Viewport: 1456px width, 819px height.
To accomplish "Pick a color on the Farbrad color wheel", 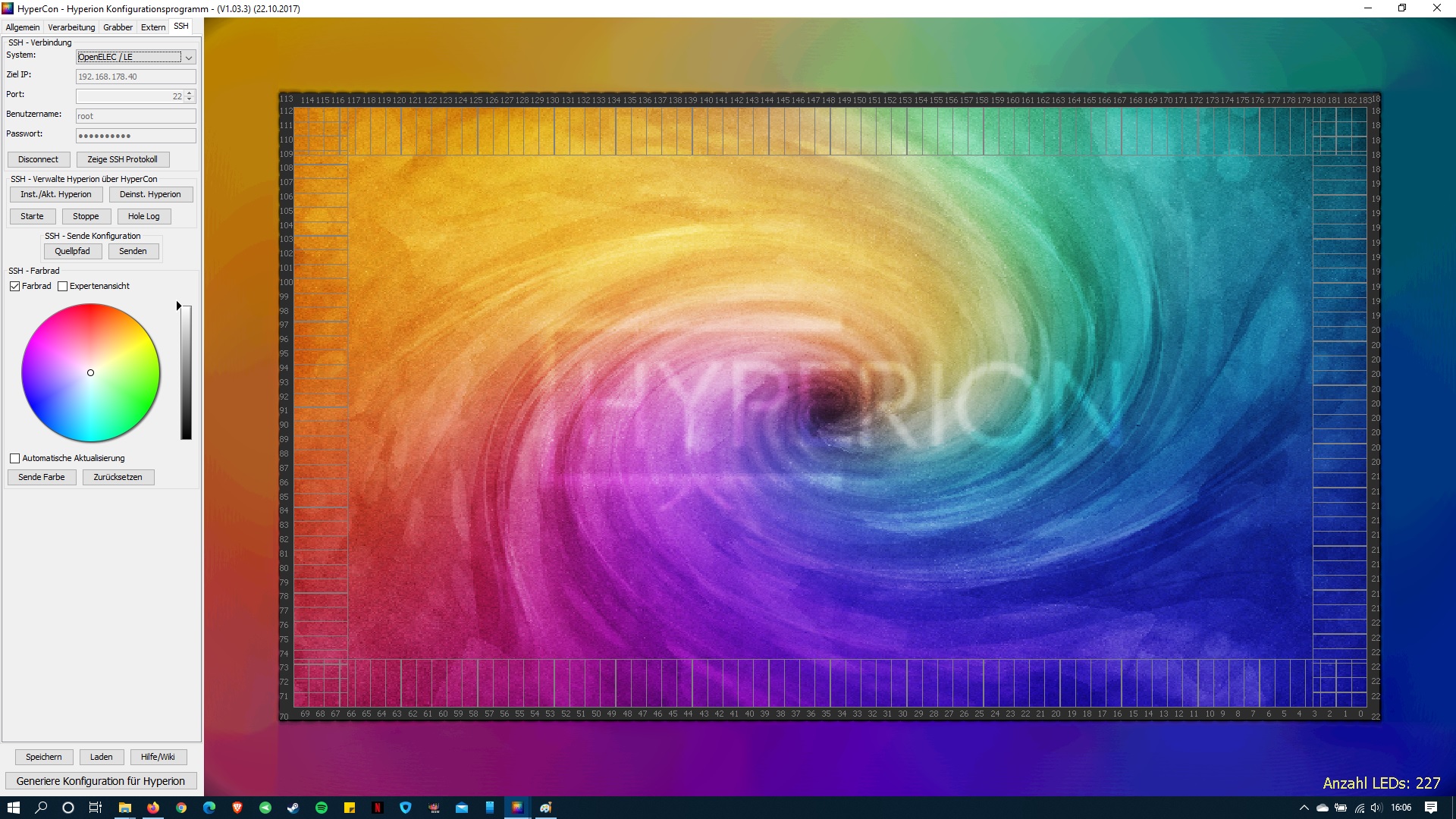I will 91,372.
